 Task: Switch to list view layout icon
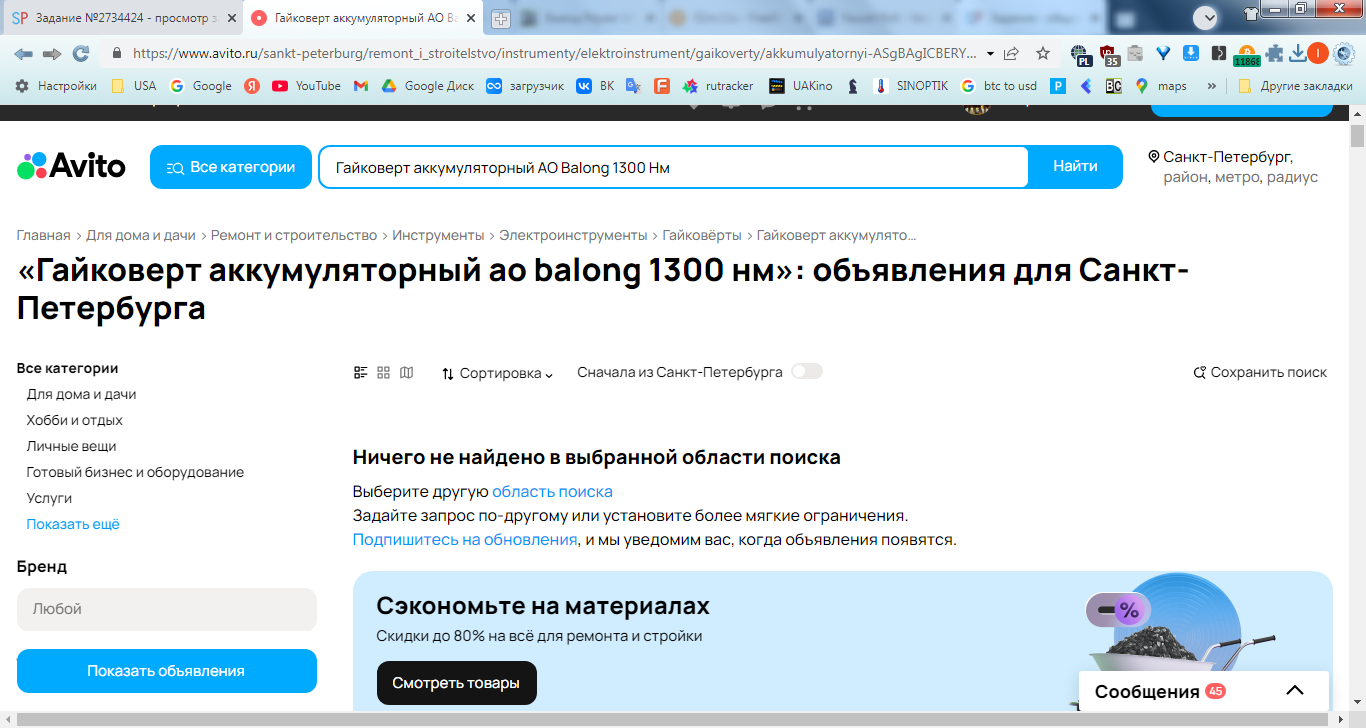tap(361, 373)
